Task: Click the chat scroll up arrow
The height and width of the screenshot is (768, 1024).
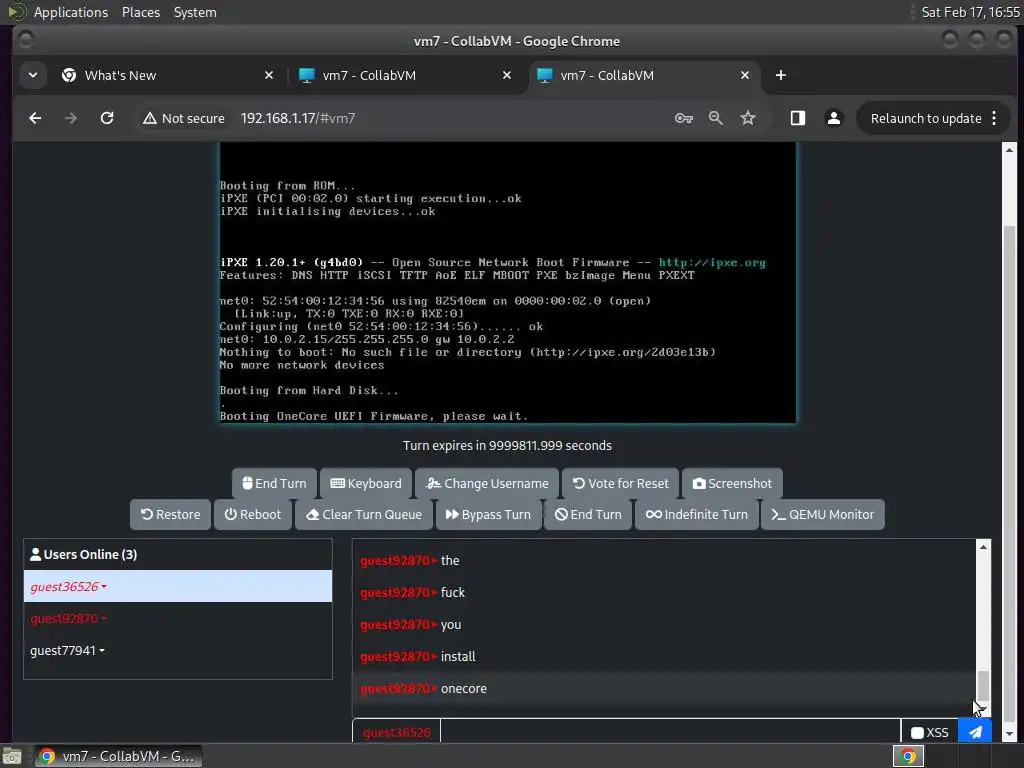Action: point(983,547)
